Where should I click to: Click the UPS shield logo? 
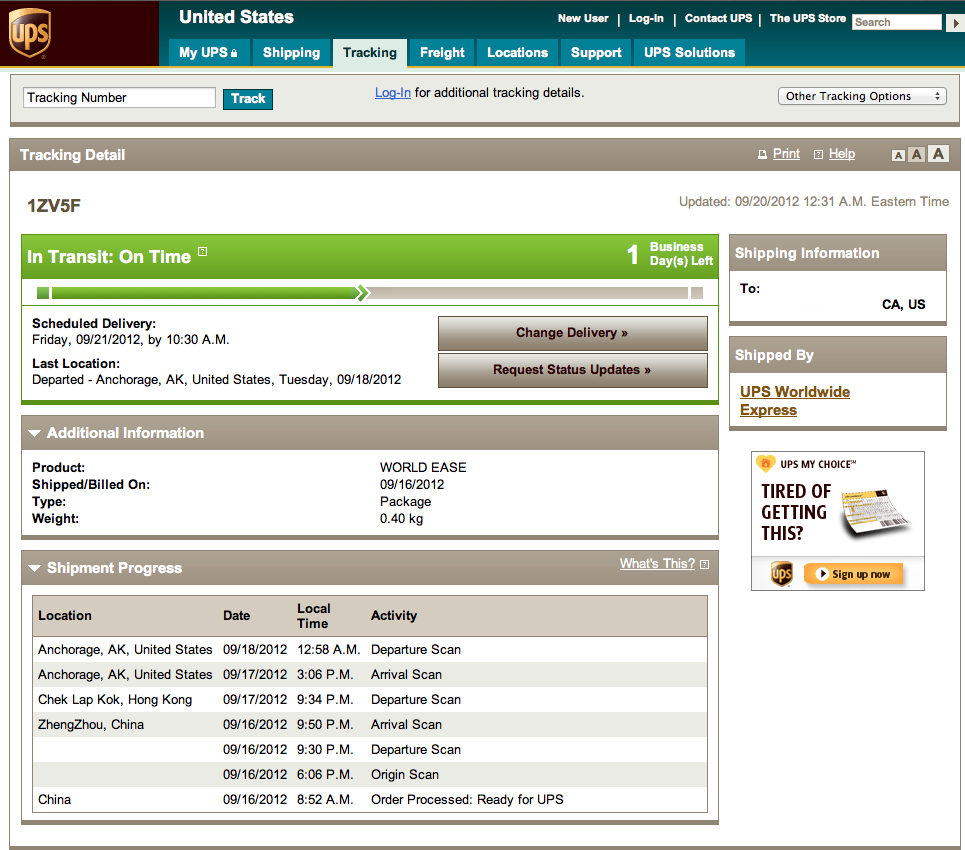tap(30, 33)
